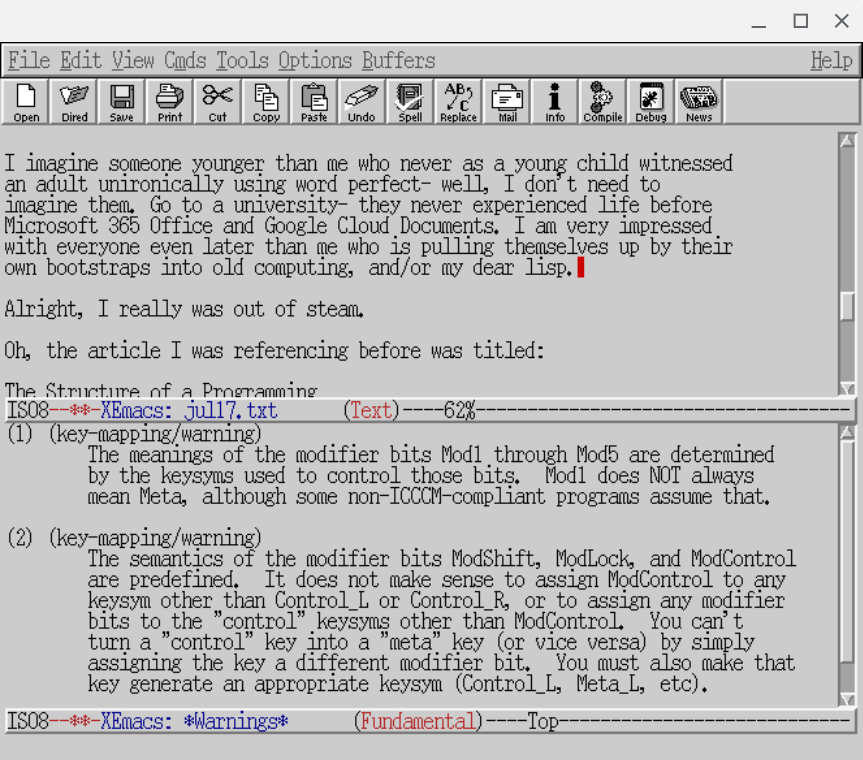863x760 pixels.
Task: Click the first '(1) (key-mapping/warning)' heading
Action: click(x=134, y=434)
